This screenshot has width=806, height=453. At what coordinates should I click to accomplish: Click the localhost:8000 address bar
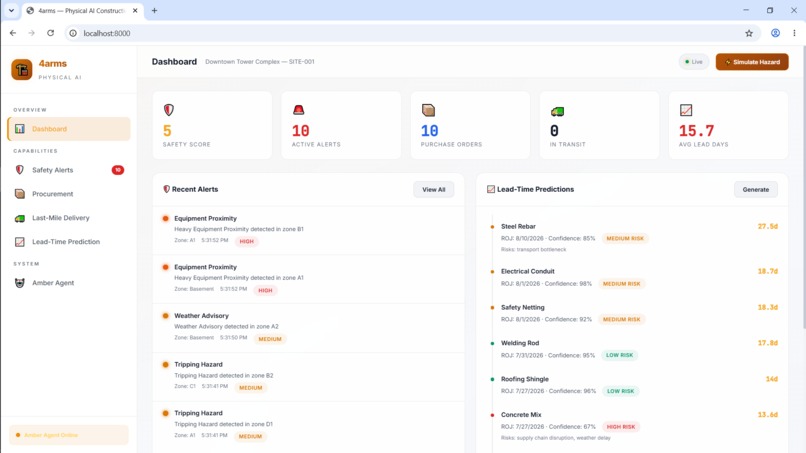(x=411, y=33)
